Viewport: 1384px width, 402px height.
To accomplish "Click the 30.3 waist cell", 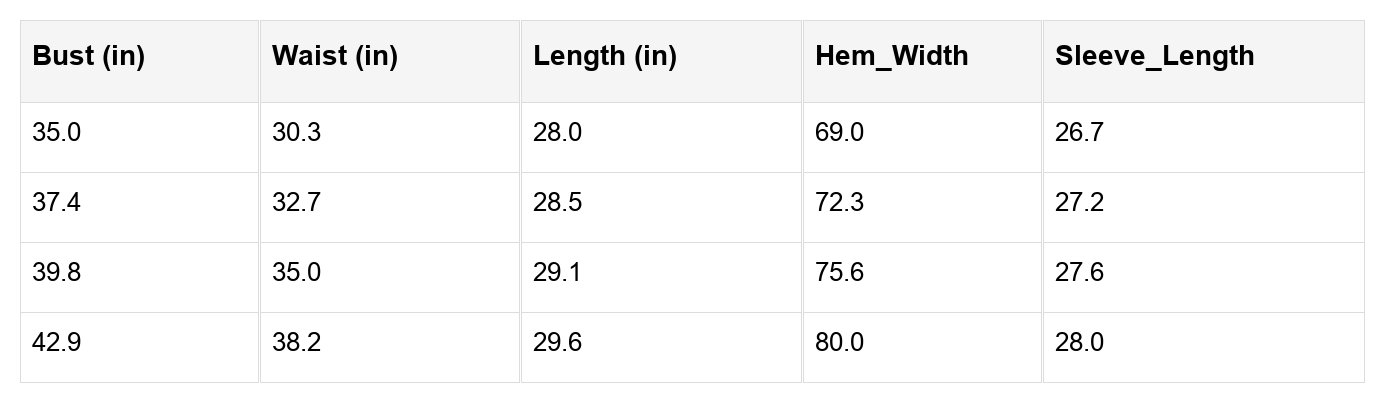I will [x=297, y=133].
